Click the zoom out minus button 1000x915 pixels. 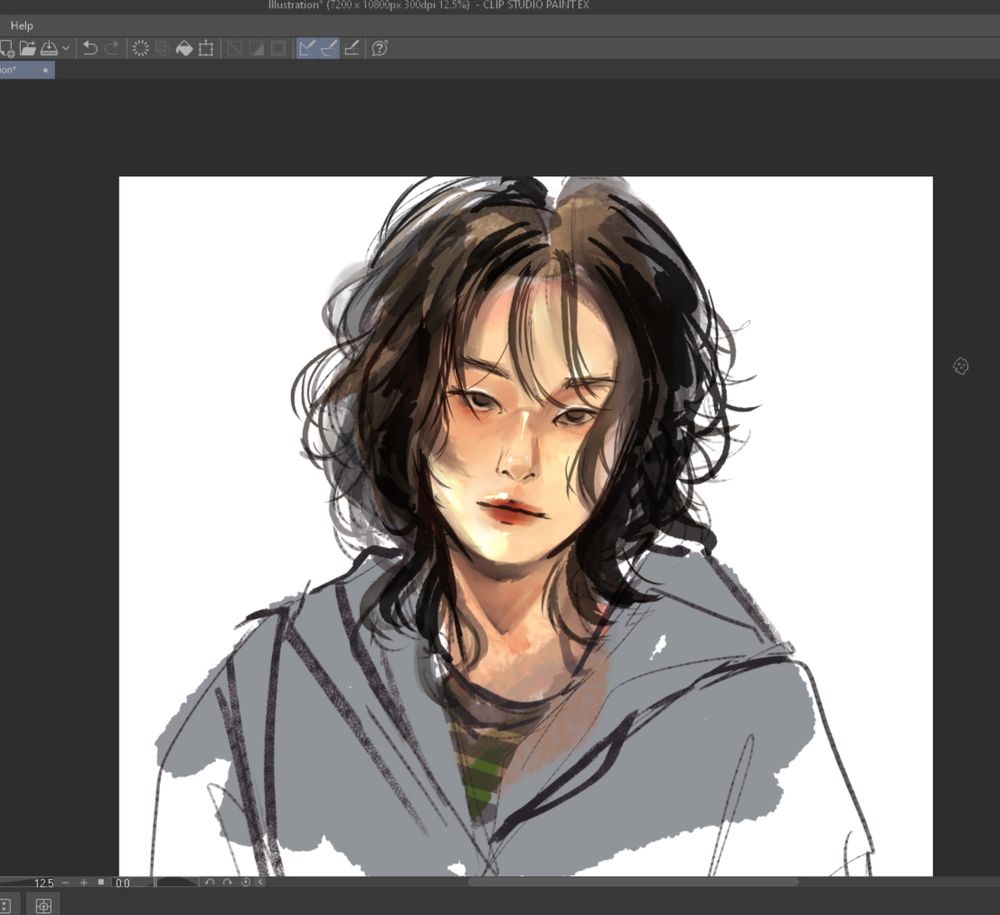(x=66, y=882)
